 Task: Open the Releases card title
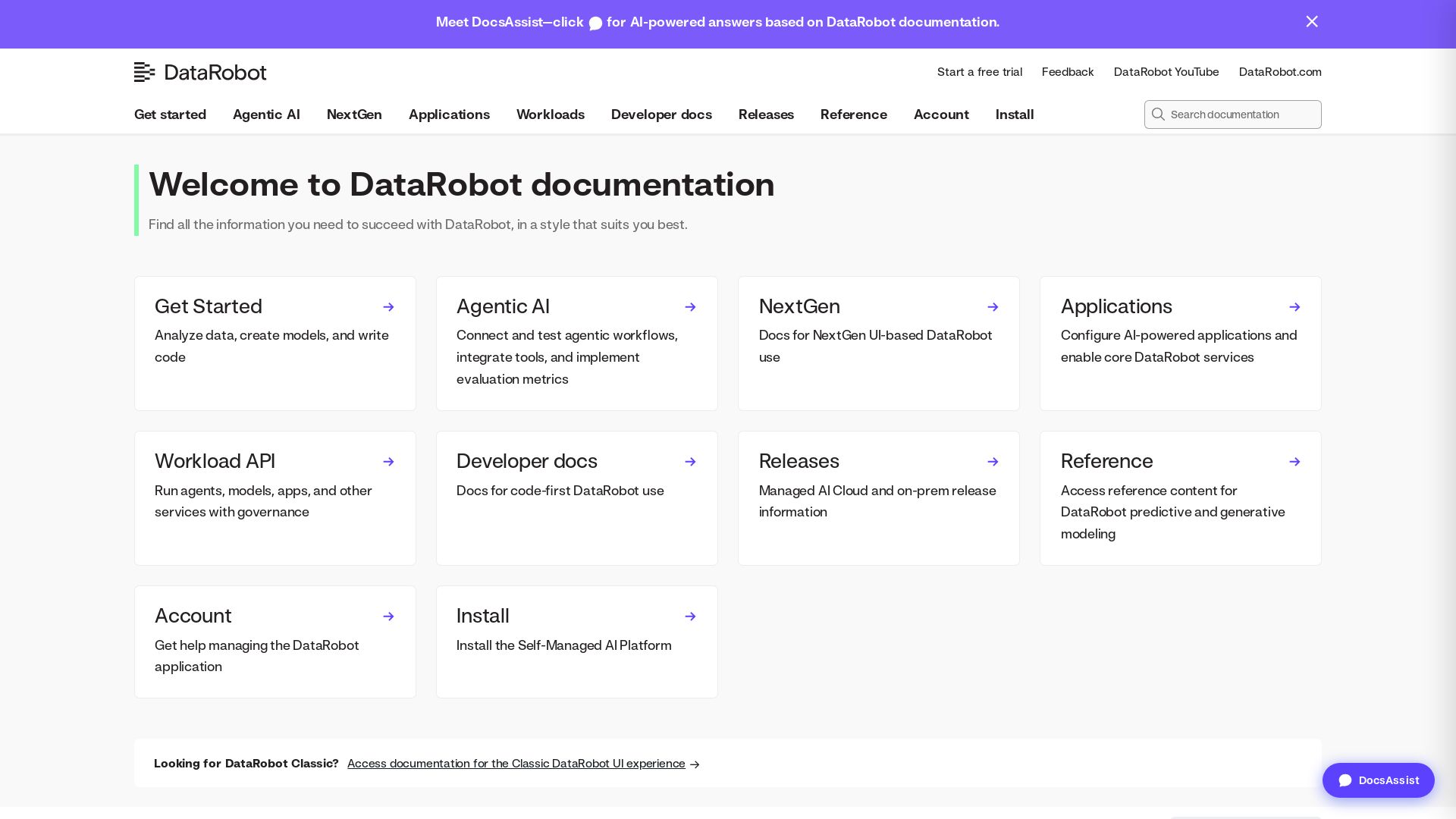pos(799,461)
